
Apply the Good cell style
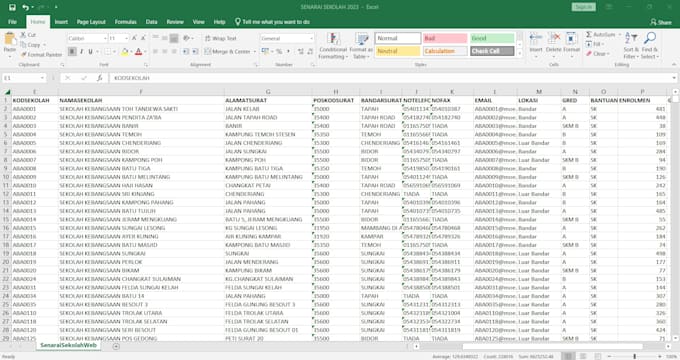pyautogui.click(x=492, y=38)
